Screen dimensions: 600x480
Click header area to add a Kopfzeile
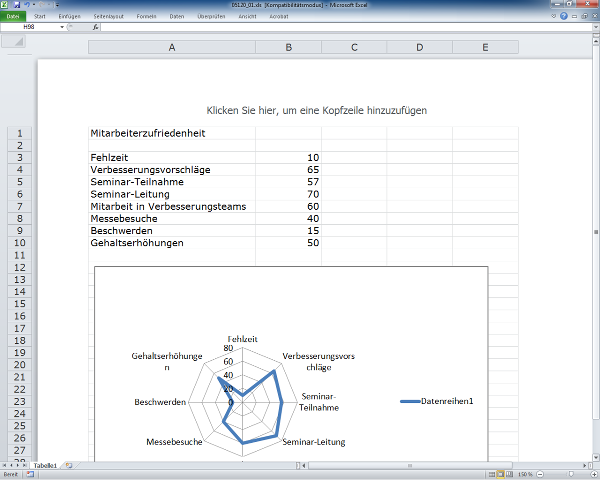click(316, 110)
